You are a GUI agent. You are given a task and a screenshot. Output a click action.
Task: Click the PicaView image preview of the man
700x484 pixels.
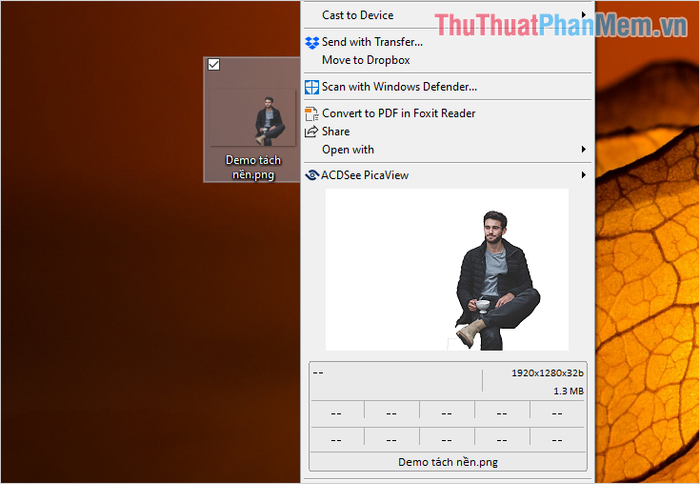[447, 269]
